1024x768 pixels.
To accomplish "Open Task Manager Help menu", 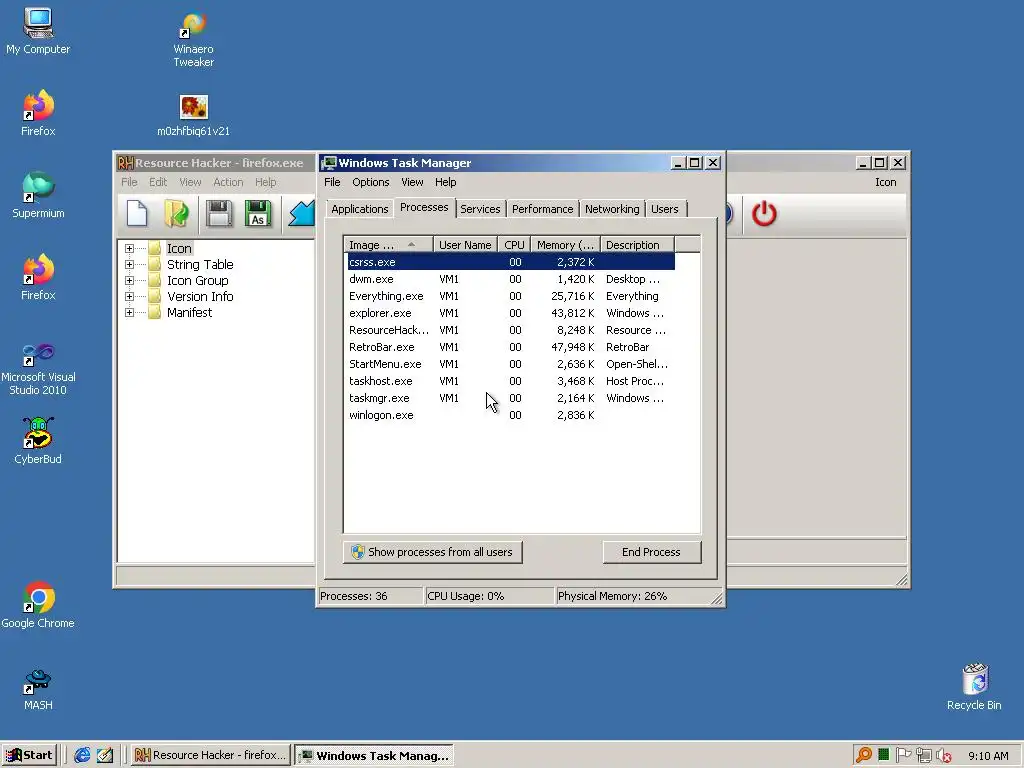I will tap(445, 182).
